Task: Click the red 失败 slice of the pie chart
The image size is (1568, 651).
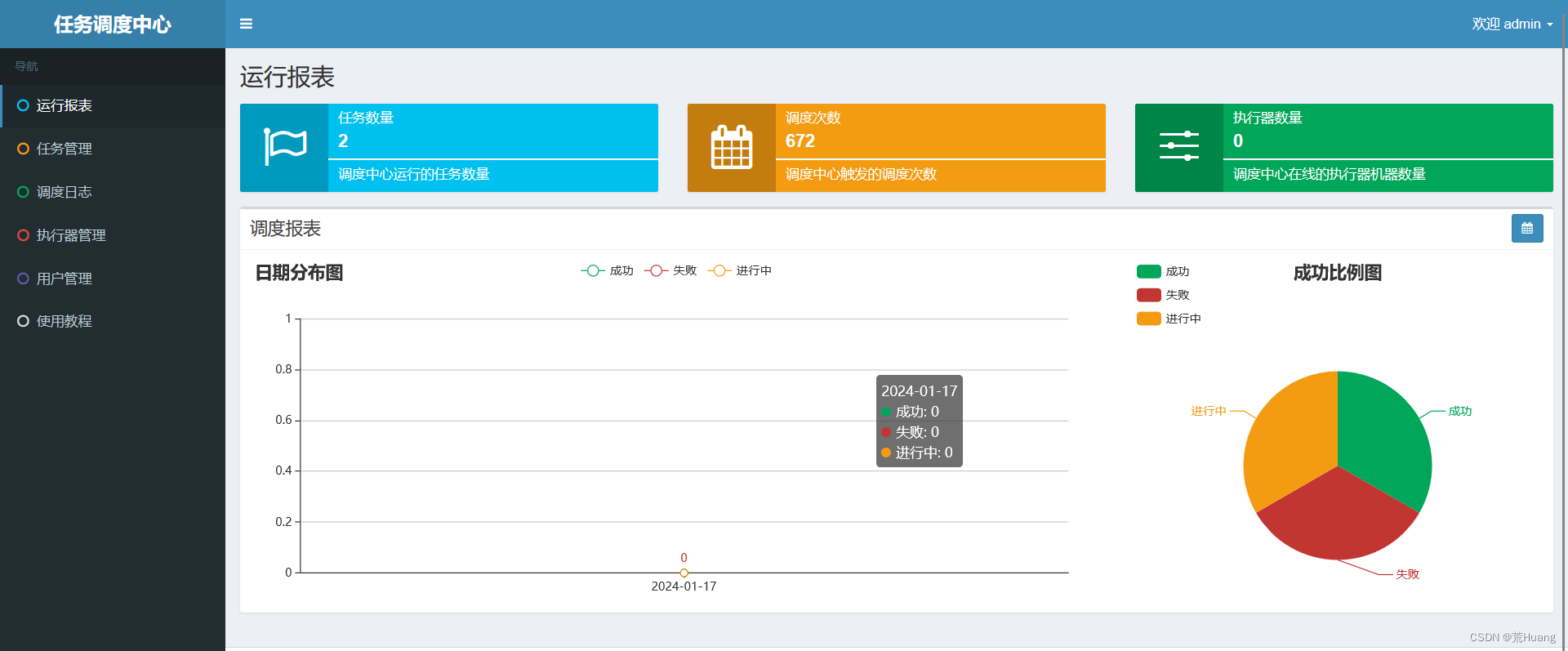Action: click(x=1339, y=519)
